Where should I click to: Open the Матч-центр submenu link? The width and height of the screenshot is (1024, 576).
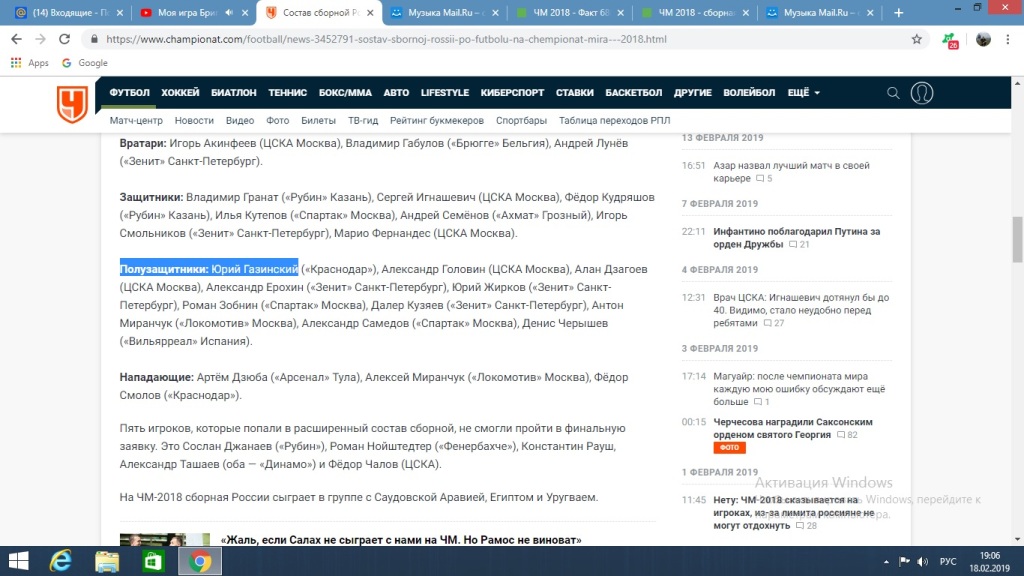(x=136, y=120)
